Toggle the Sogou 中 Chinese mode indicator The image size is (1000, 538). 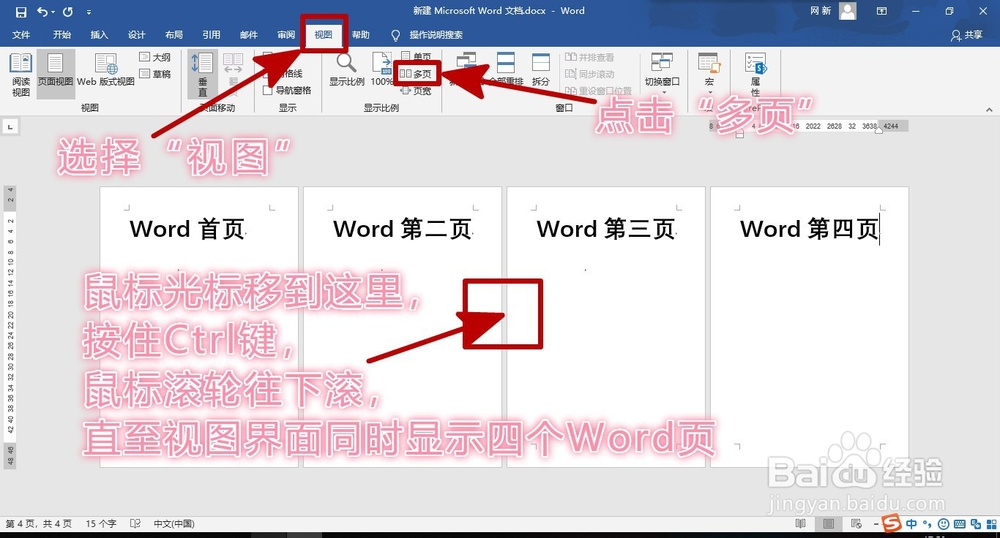pyautogui.click(x=911, y=524)
